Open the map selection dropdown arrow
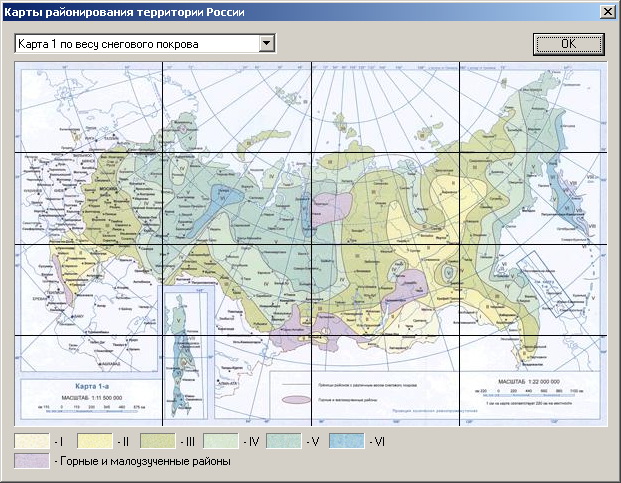621x483 pixels. tap(267, 43)
